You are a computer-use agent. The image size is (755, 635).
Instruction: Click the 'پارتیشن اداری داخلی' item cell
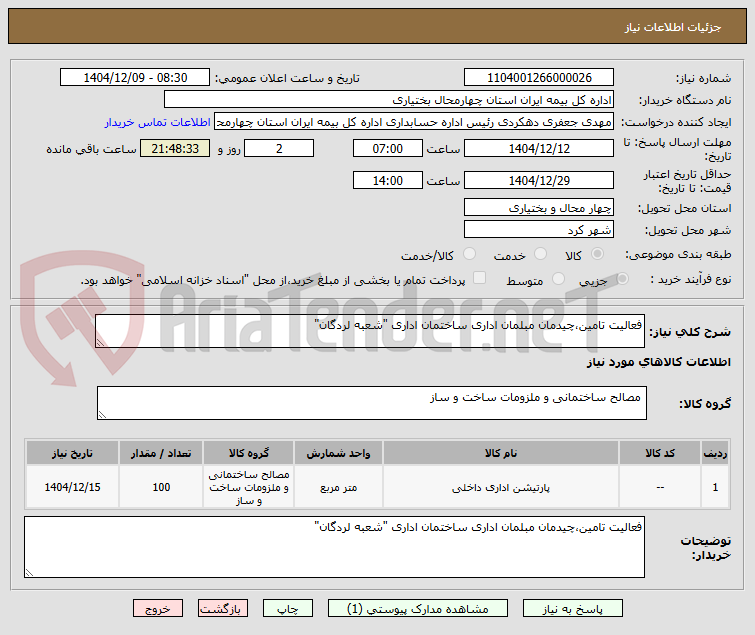[501, 487]
